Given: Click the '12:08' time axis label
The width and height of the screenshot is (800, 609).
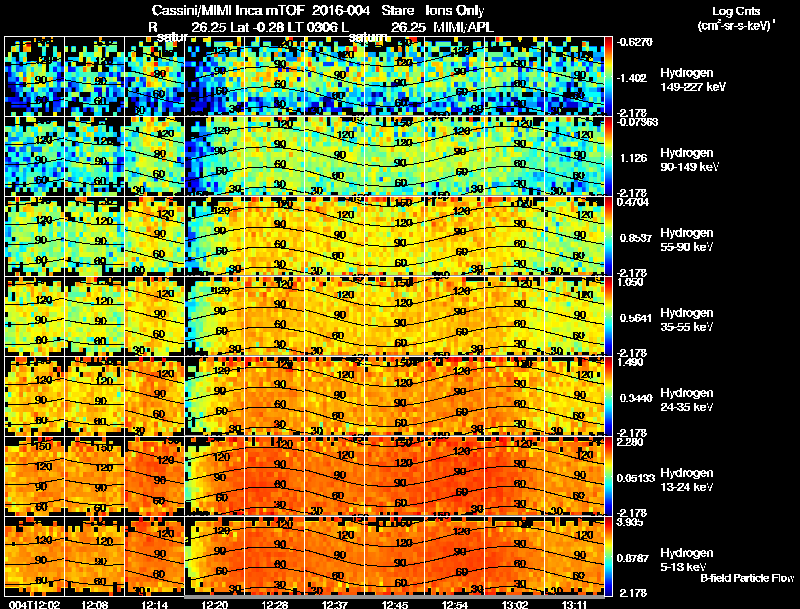Looking at the screenshot, I should pyautogui.click(x=94, y=604).
